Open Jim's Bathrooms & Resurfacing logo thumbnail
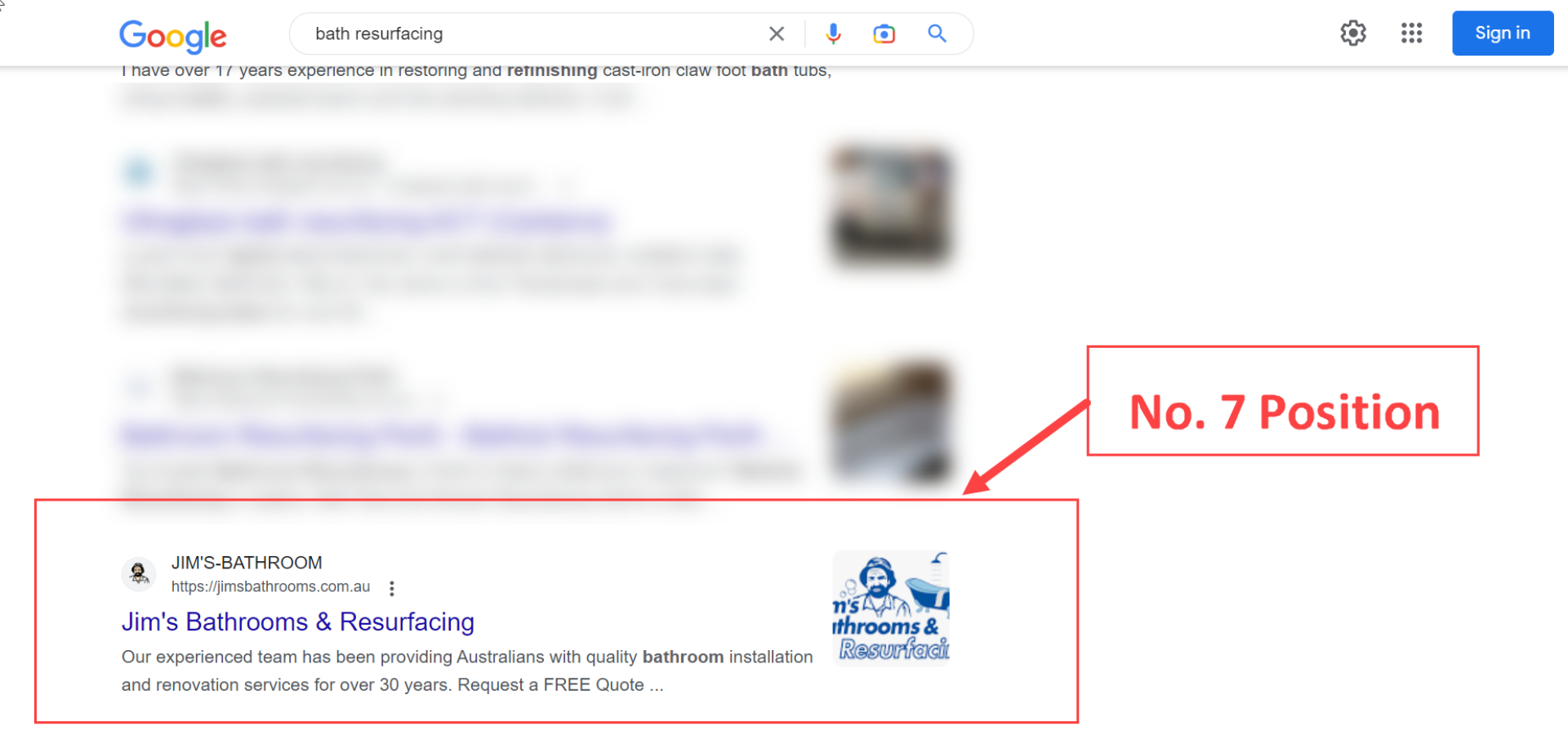Image resolution: width=1568 pixels, height=735 pixels. pyautogui.click(x=891, y=608)
